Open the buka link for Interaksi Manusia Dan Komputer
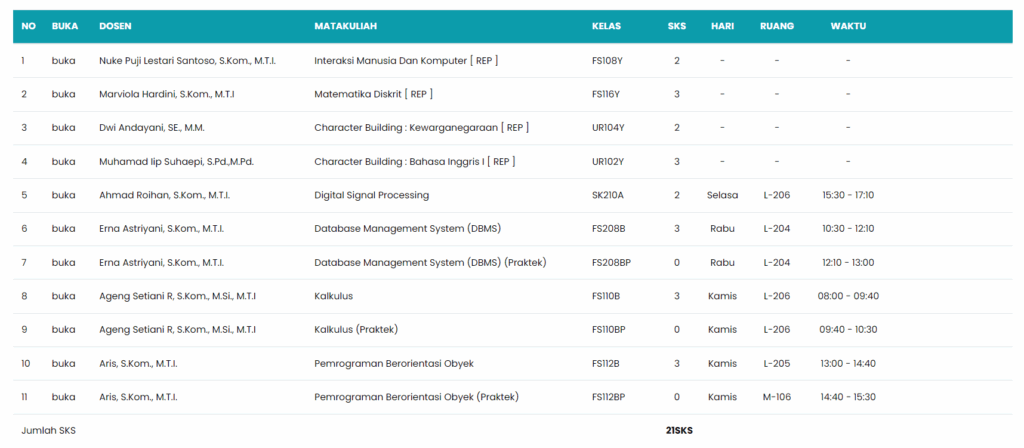This screenshot has width=1024, height=448. (x=63, y=61)
